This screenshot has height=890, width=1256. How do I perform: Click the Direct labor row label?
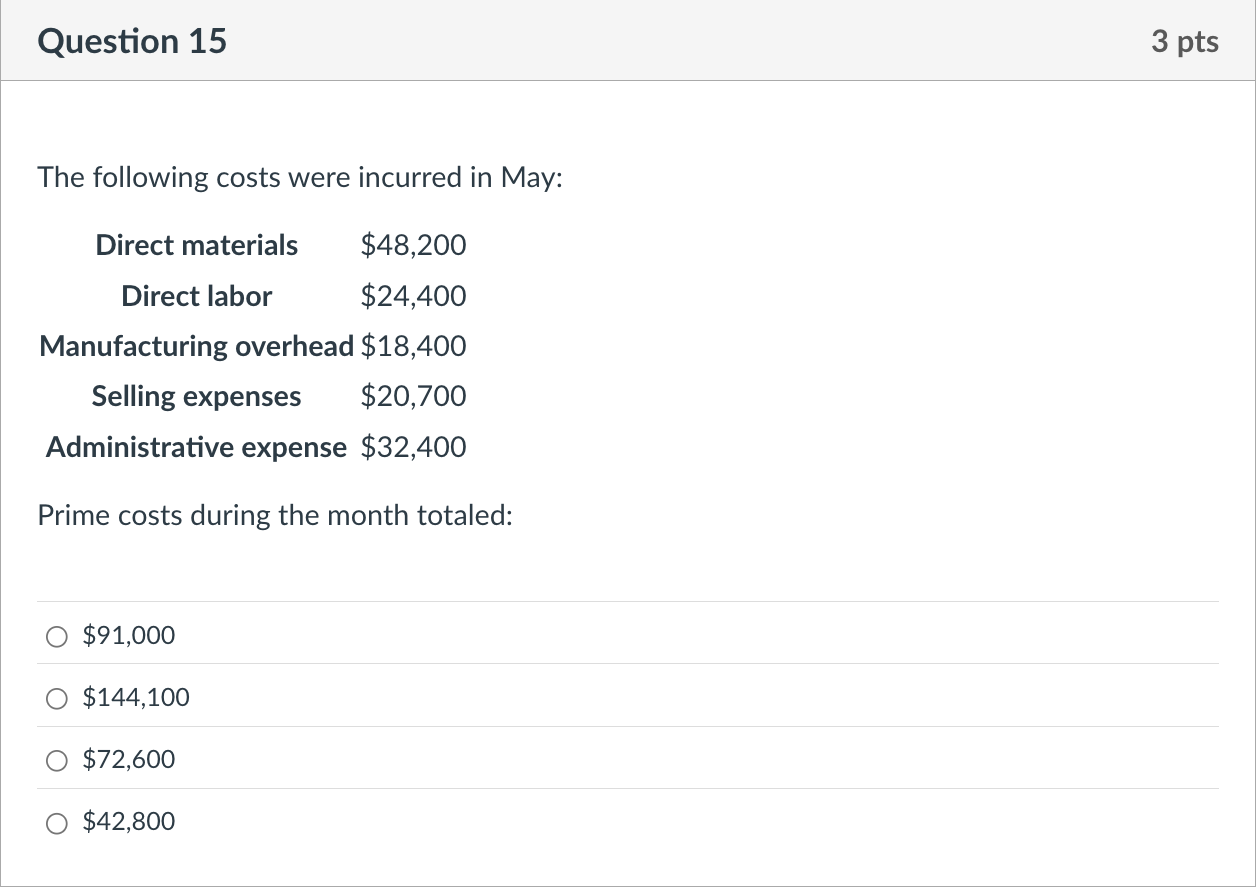196,296
